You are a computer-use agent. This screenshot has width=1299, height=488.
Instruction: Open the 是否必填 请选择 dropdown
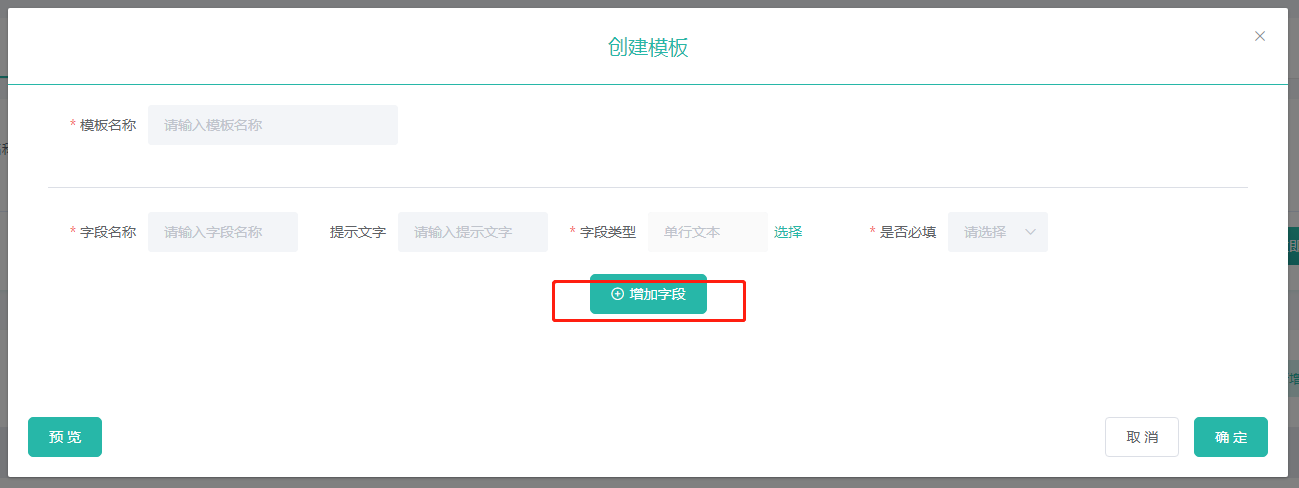[x=996, y=232]
